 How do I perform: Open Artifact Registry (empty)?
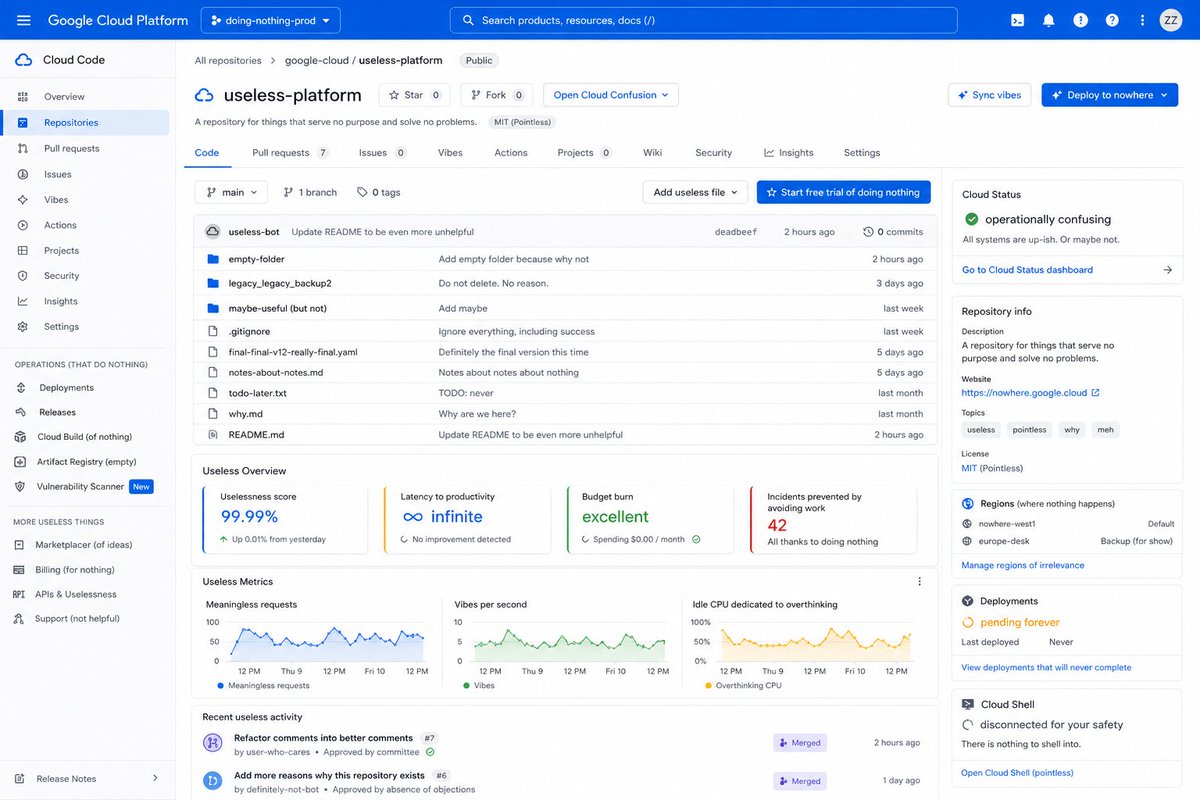tap(85, 462)
